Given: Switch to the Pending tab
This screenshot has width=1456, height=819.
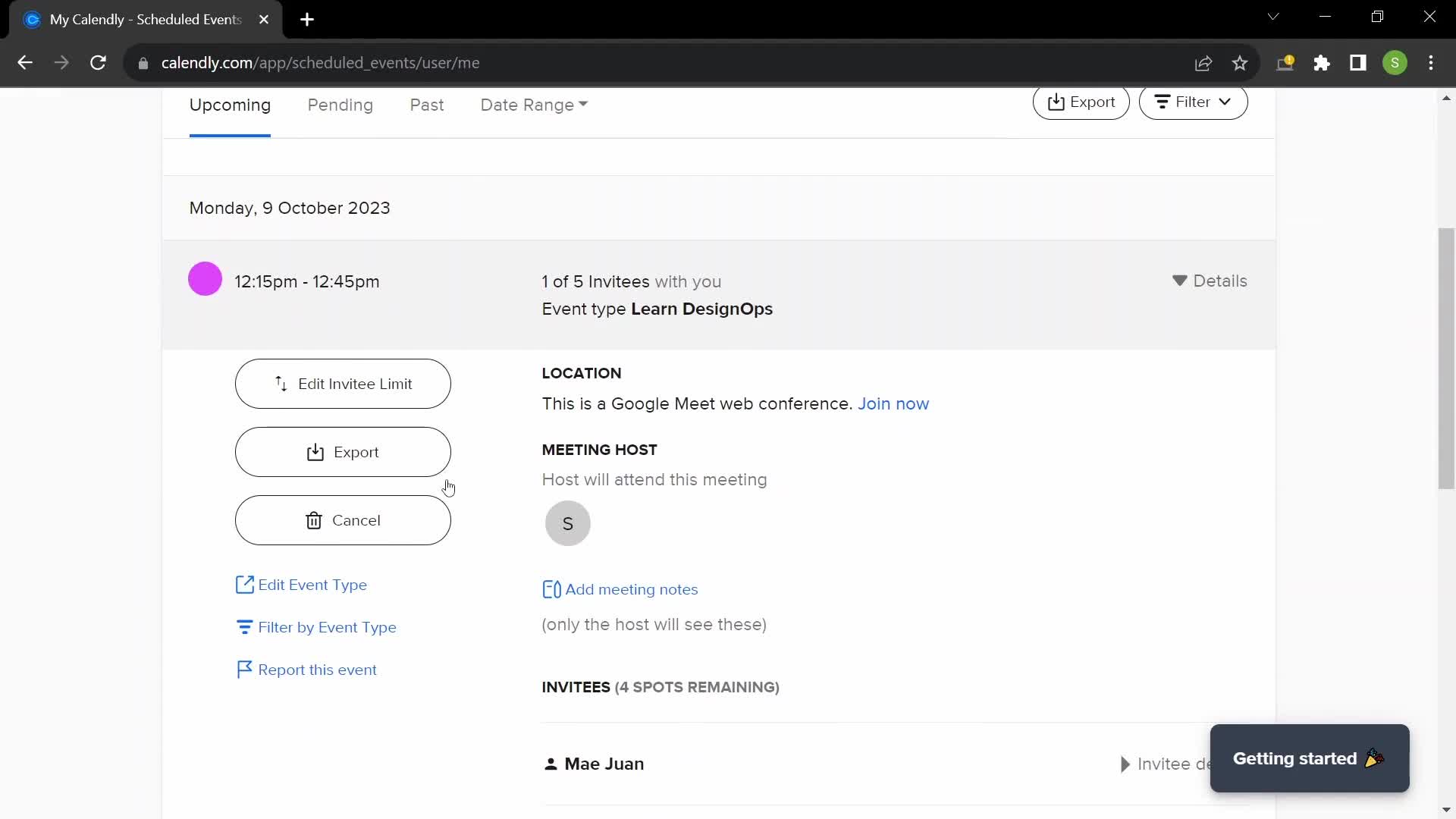Looking at the screenshot, I should pyautogui.click(x=341, y=105).
